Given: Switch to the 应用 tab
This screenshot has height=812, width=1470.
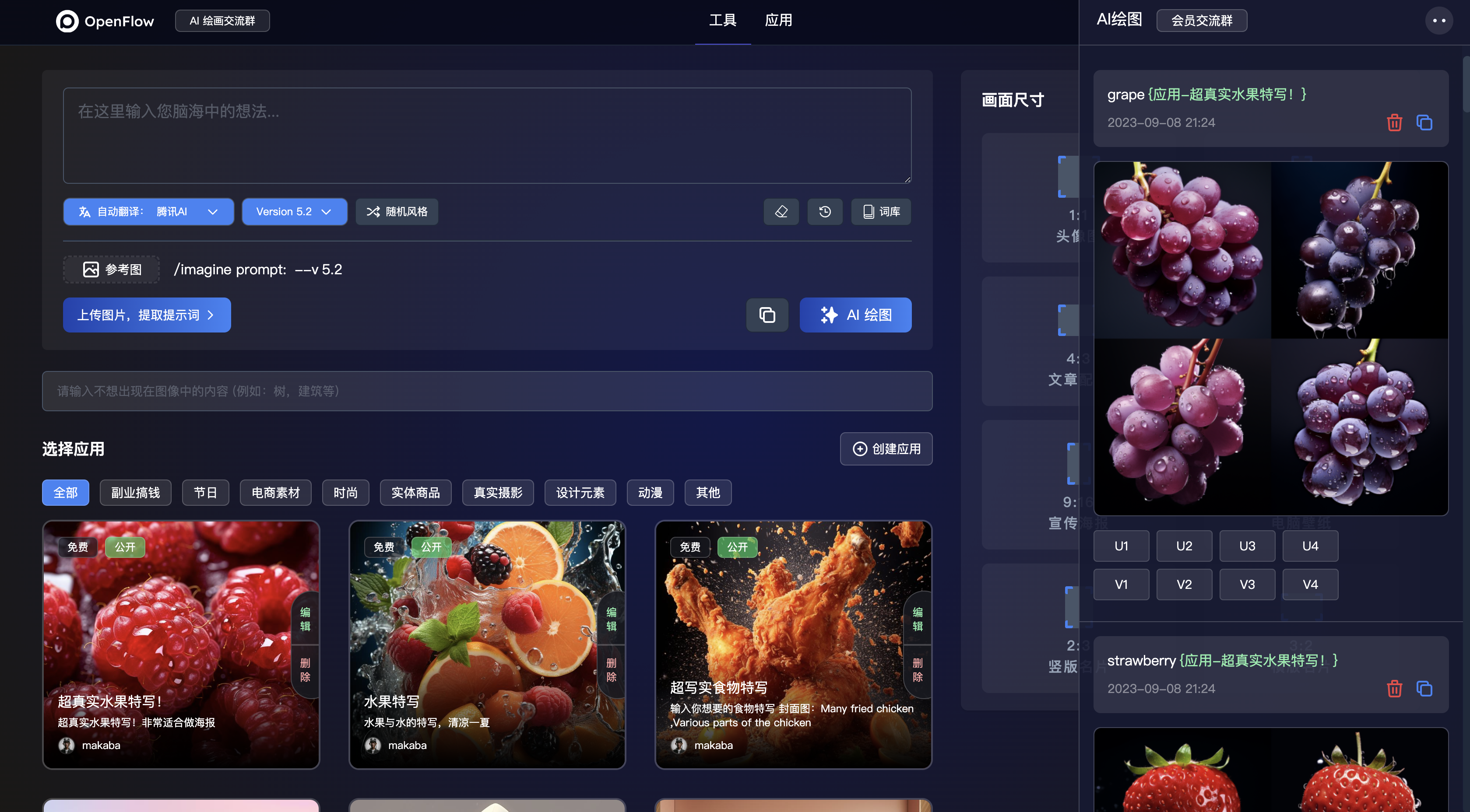Looking at the screenshot, I should tap(778, 21).
